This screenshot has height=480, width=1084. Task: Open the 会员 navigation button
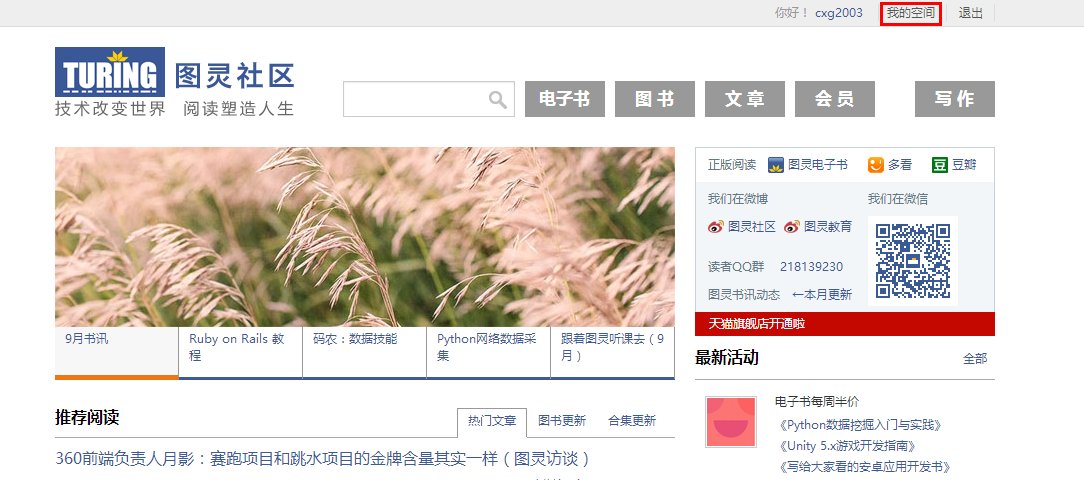point(834,99)
